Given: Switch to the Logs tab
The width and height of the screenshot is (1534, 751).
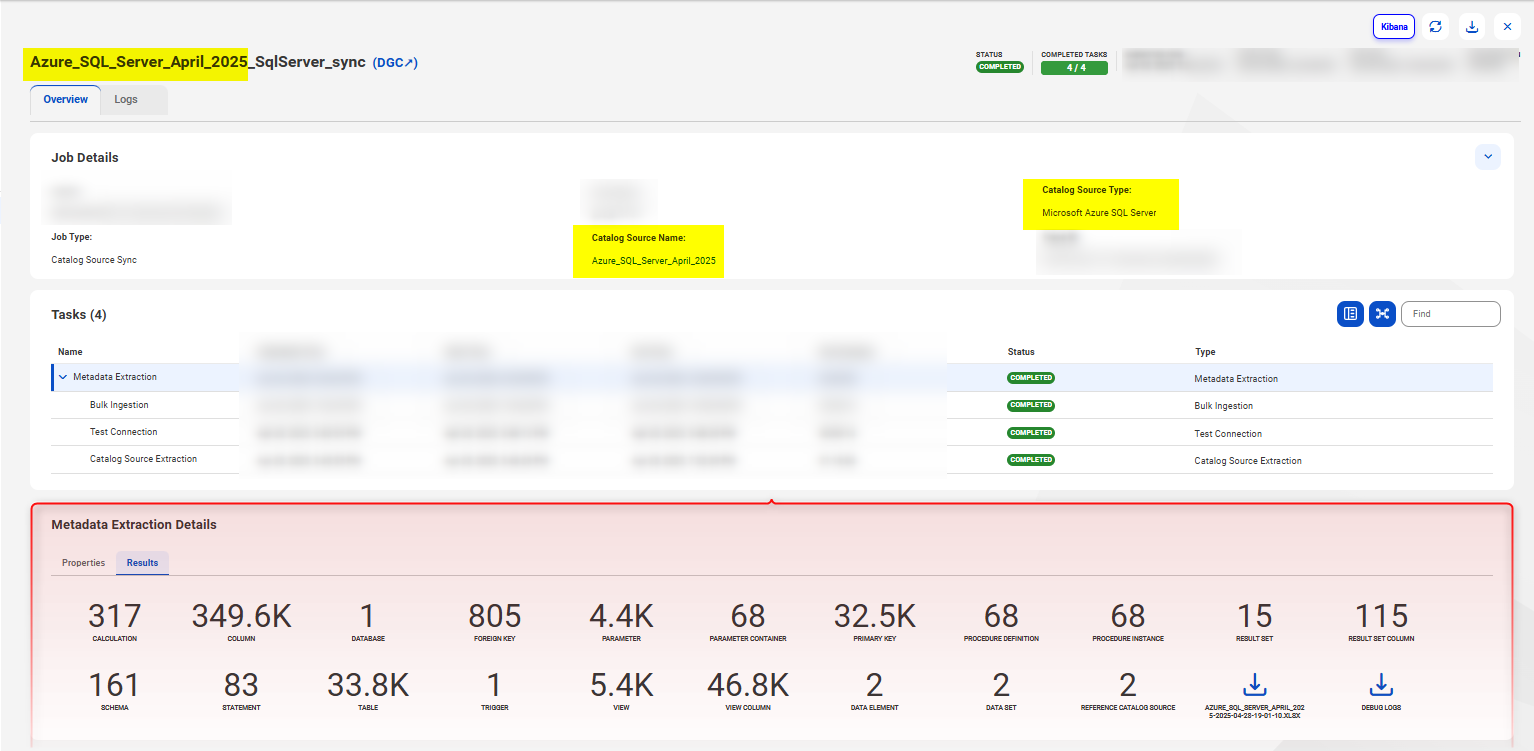Looking at the screenshot, I should pyautogui.click(x=126, y=100).
